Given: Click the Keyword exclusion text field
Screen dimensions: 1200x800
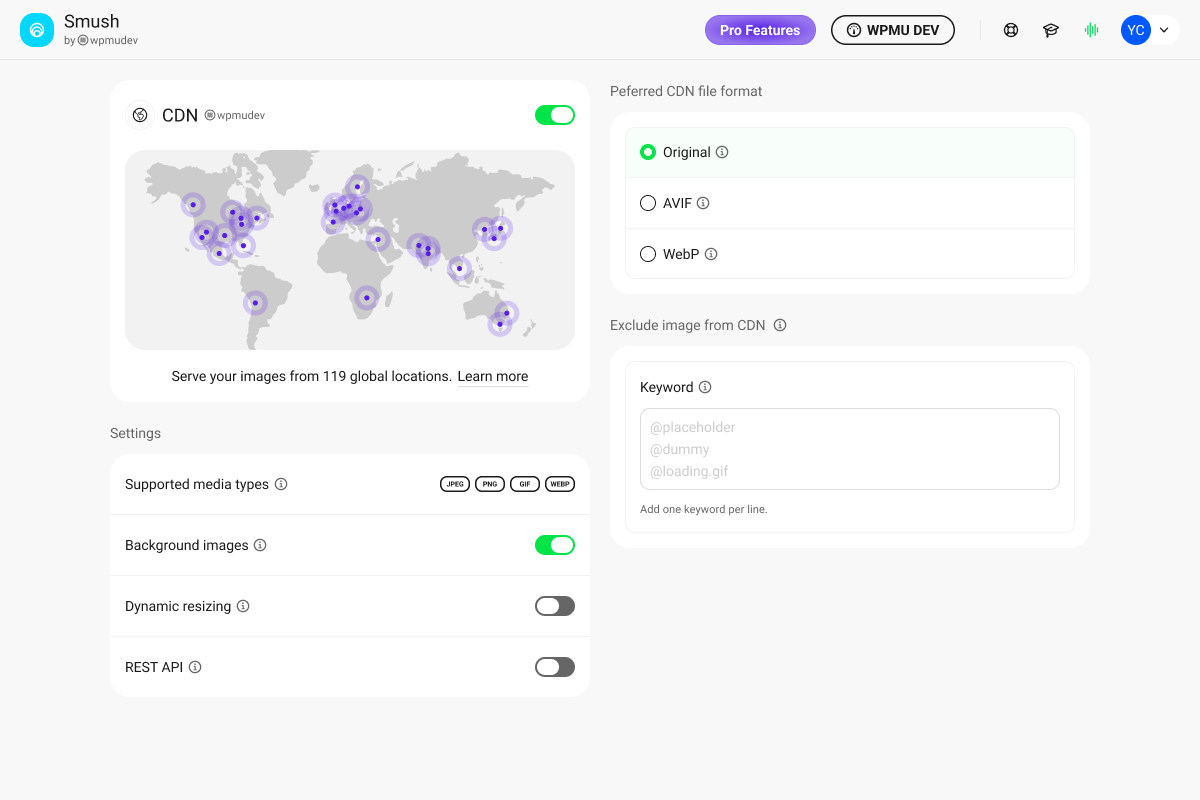Looking at the screenshot, I should 849,449.
